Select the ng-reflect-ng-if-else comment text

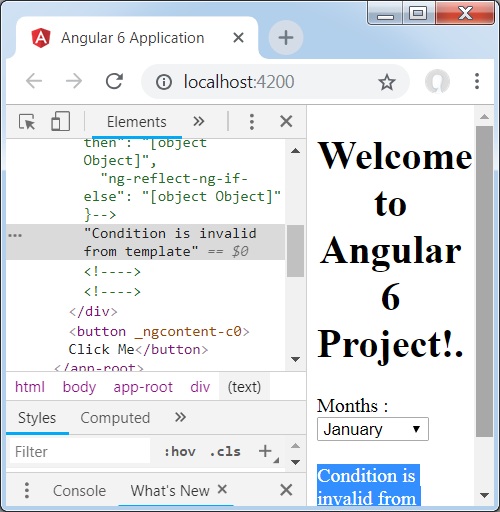coord(182,188)
